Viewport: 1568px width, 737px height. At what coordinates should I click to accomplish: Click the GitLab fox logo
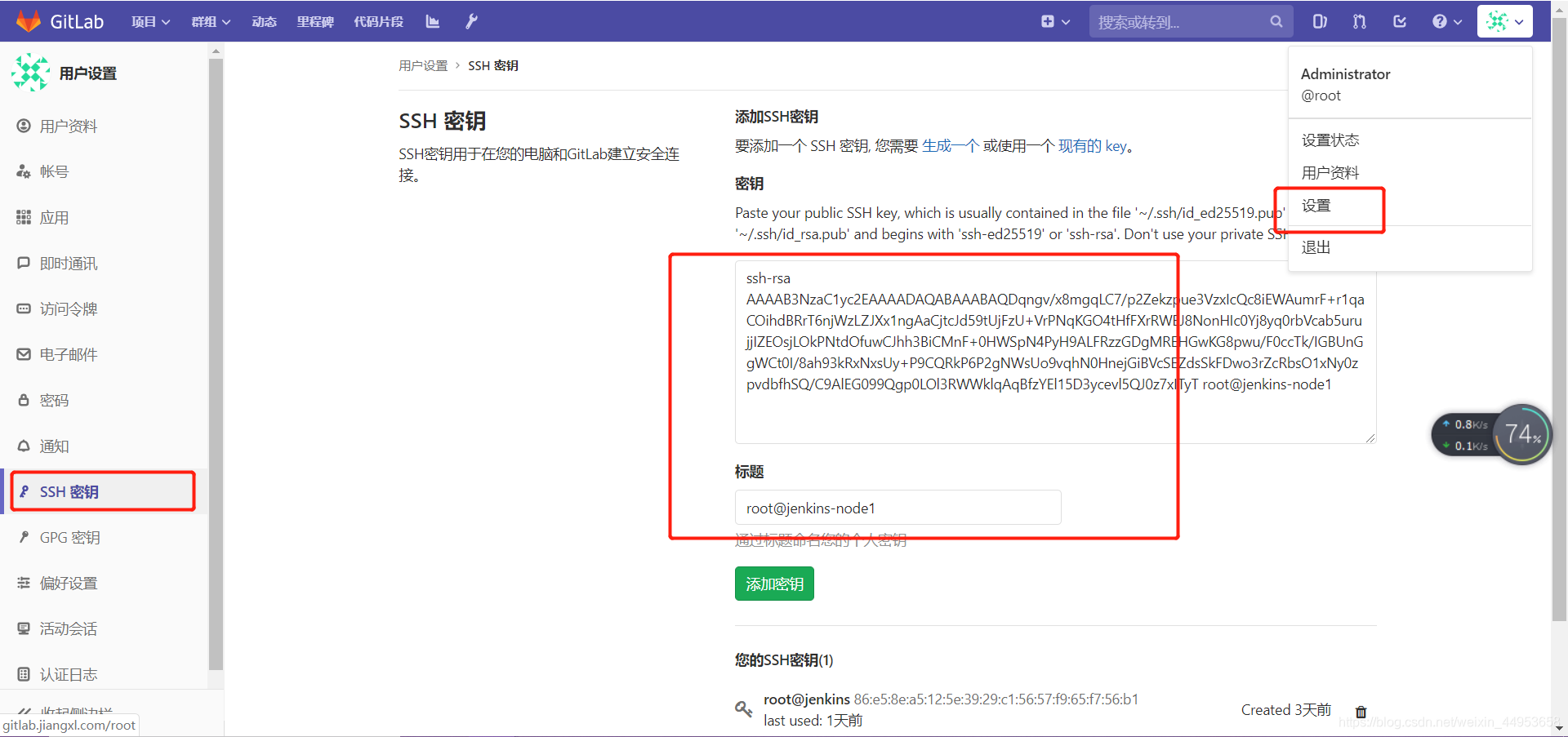coord(29,21)
